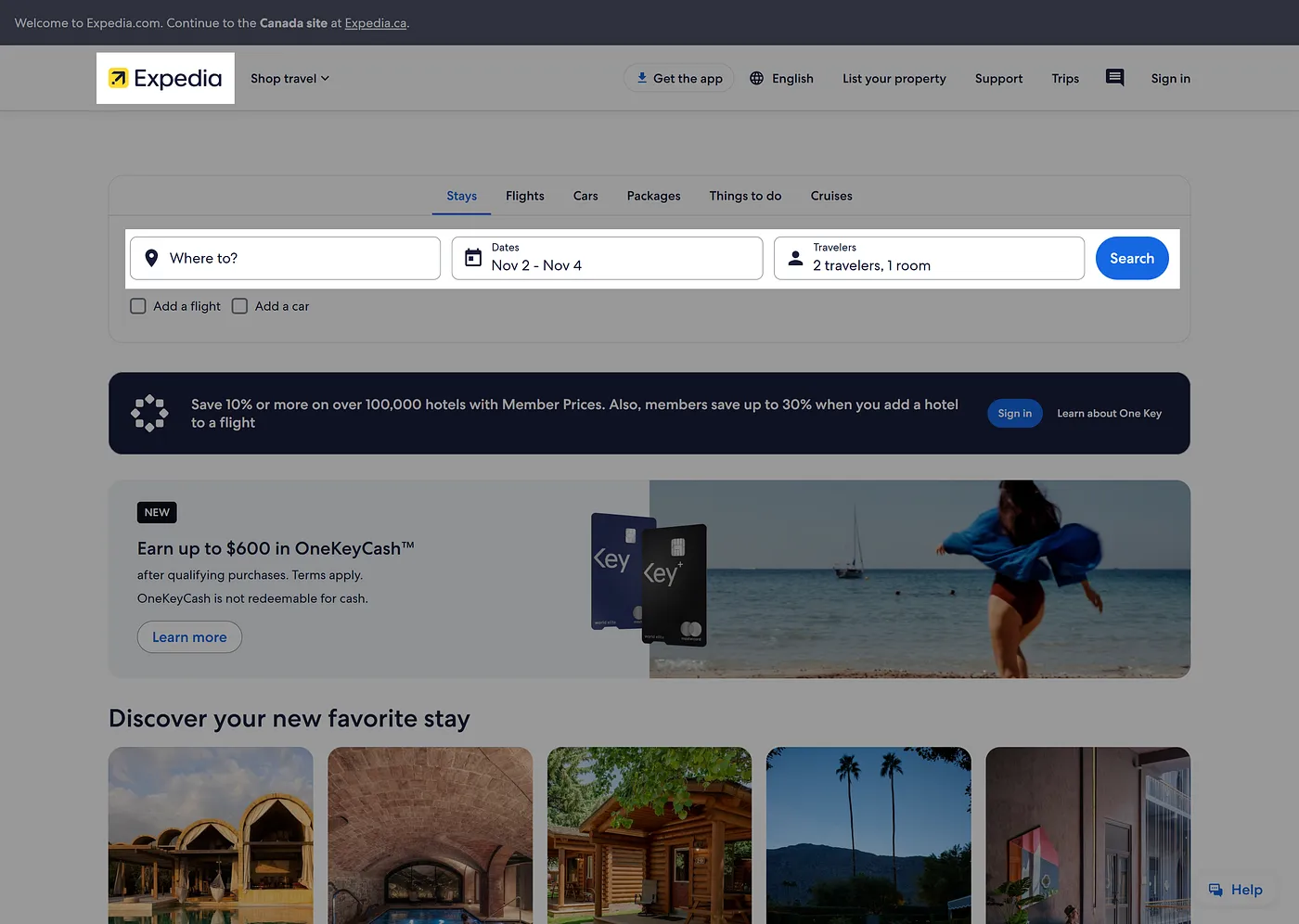The image size is (1299, 924).
Task: Click the person icon in Travelers field
Action: tap(795, 259)
